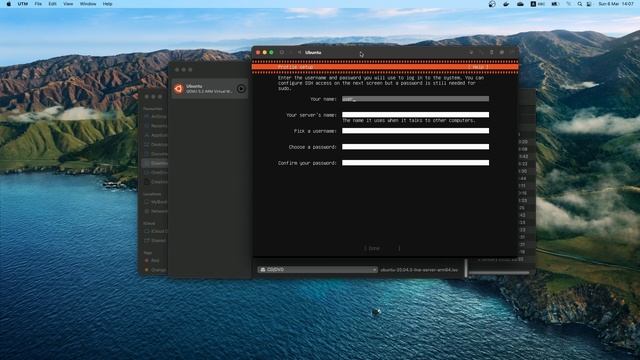Screen dimensions: 640x360
Task: Open the Apple menu
Action: (9, 4)
